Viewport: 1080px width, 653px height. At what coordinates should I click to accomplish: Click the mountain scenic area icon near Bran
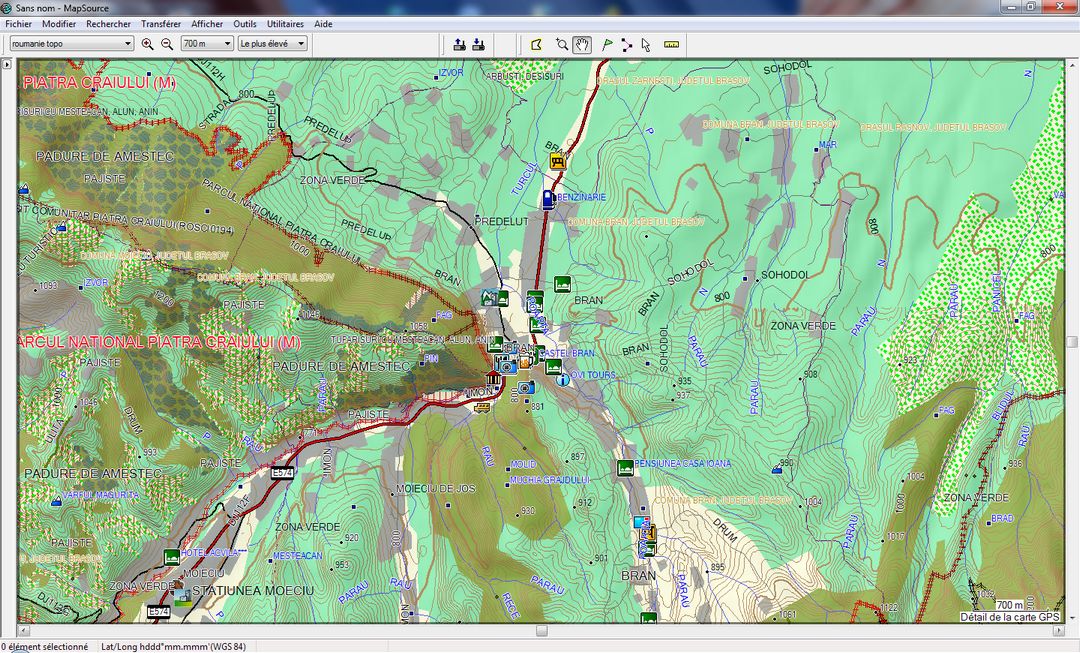pyautogui.click(x=489, y=298)
